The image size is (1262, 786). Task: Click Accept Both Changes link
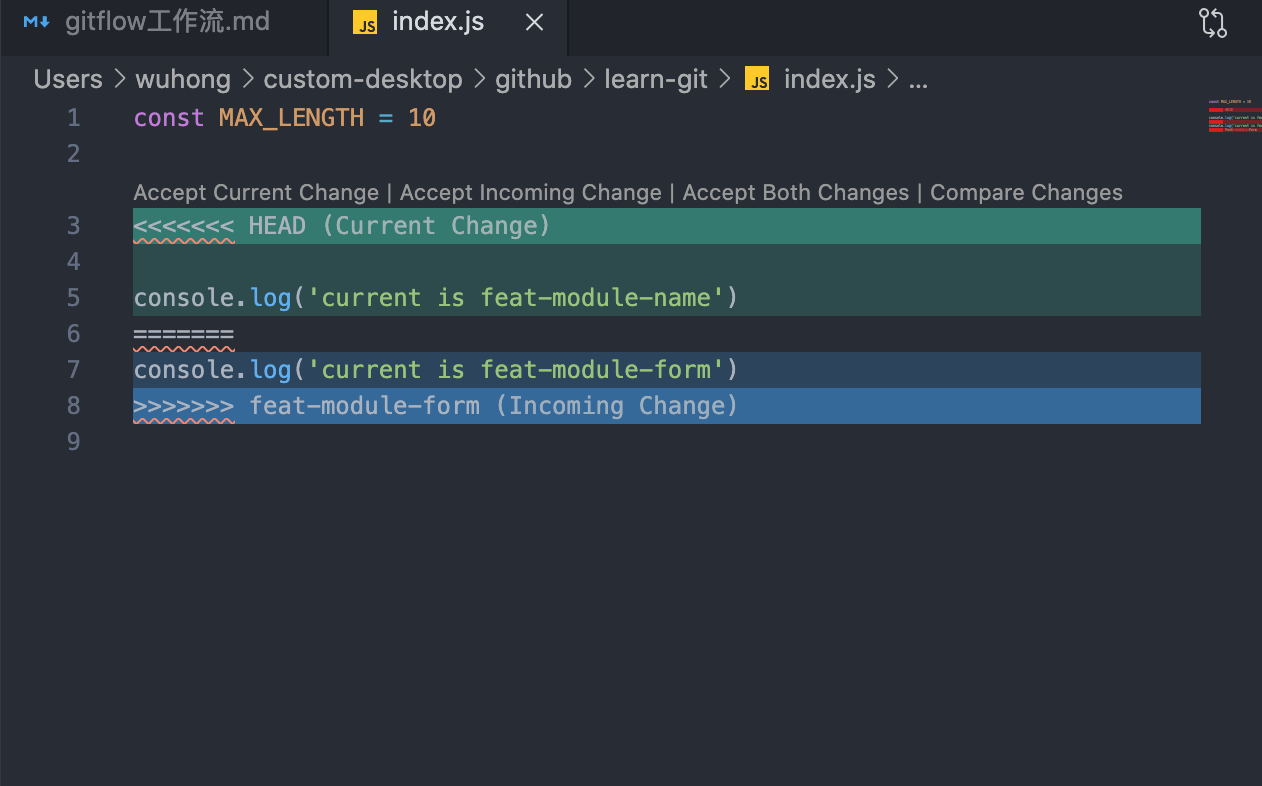pos(795,193)
